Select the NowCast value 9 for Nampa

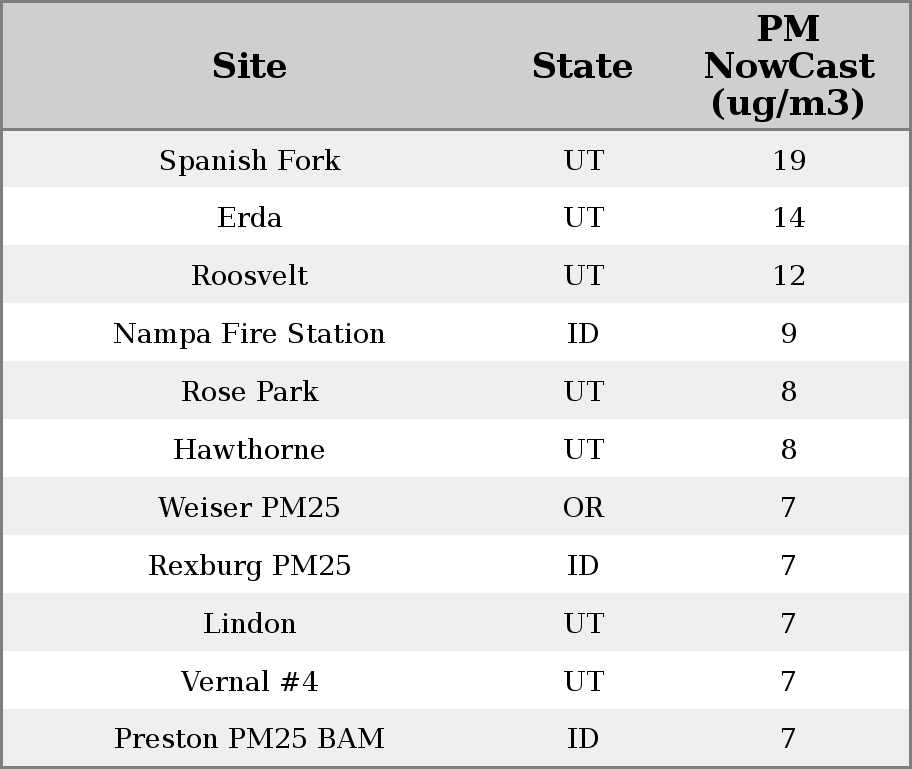[789, 334]
